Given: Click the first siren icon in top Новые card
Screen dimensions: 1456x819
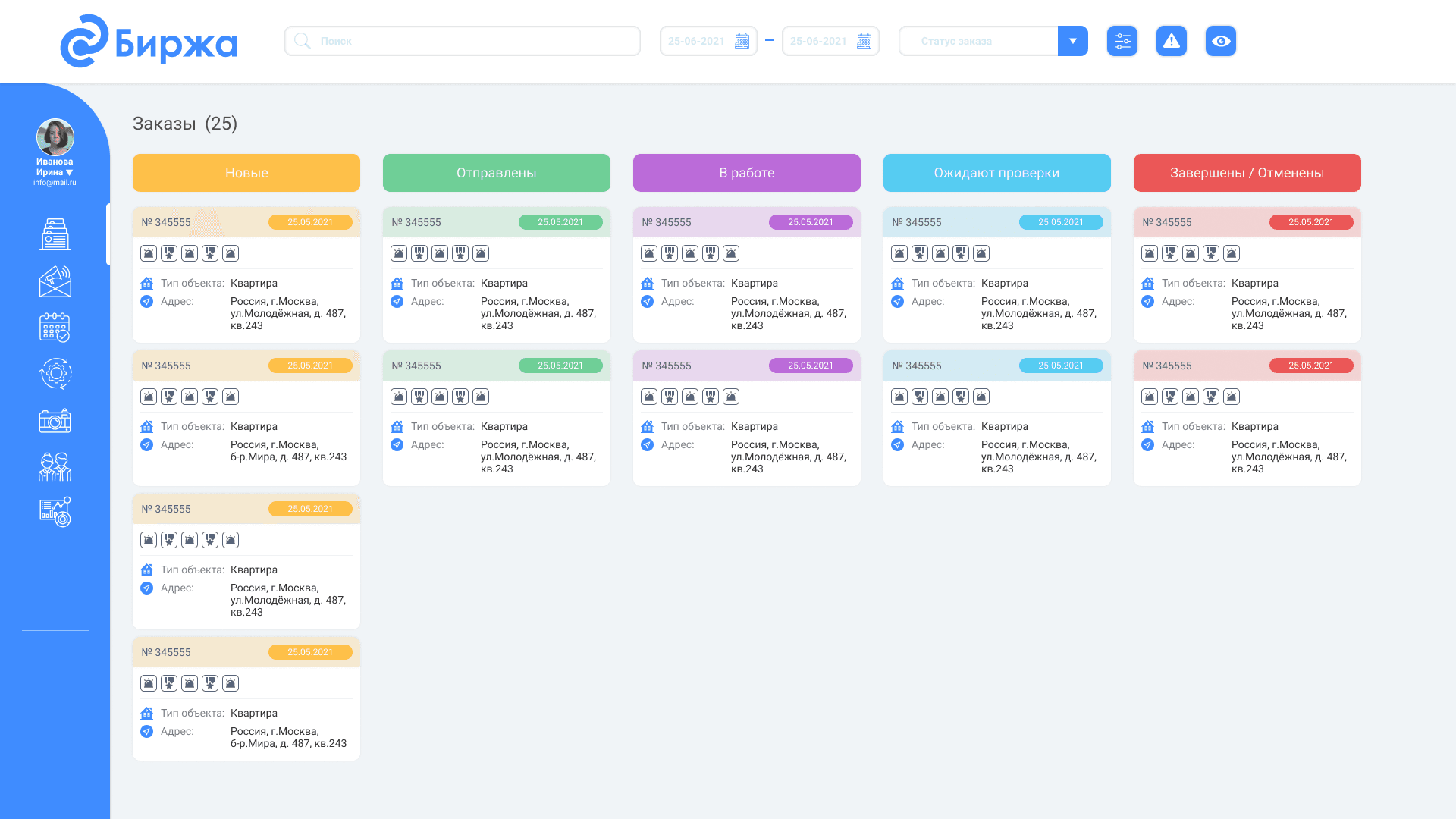Looking at the screenshot, I should [149, 253].
